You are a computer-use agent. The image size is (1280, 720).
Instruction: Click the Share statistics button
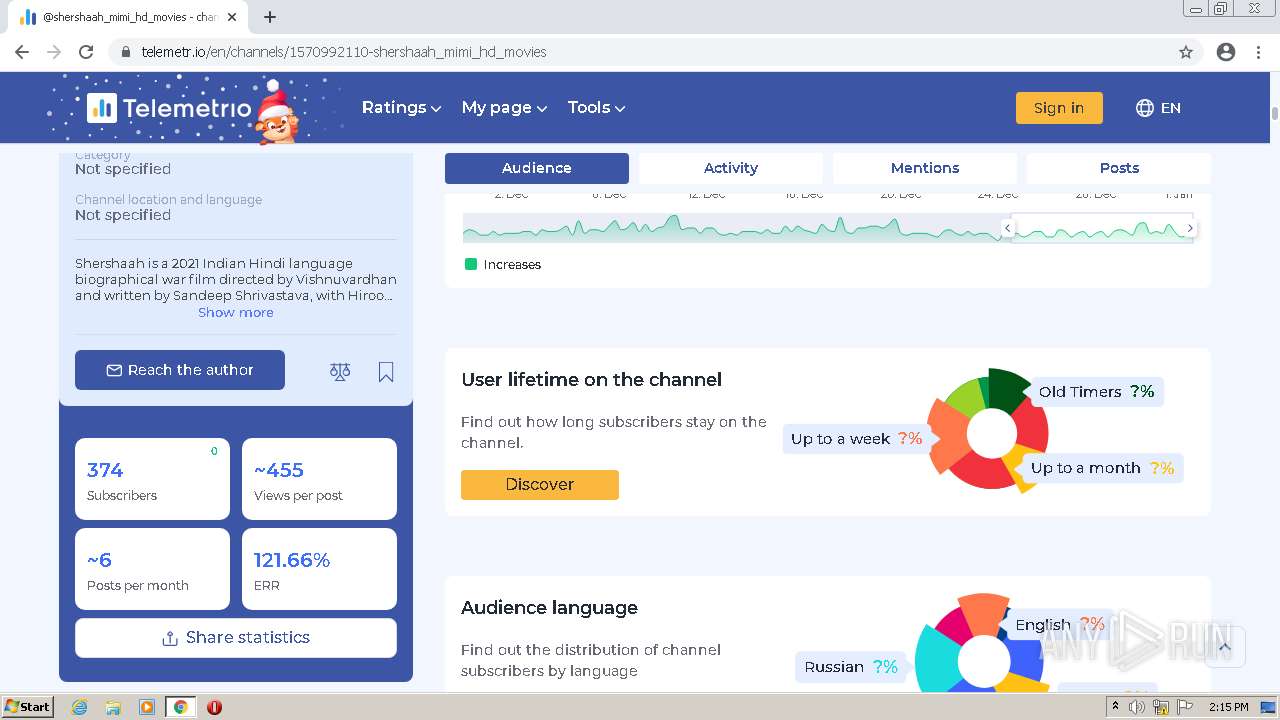click(x=236, y=638)
